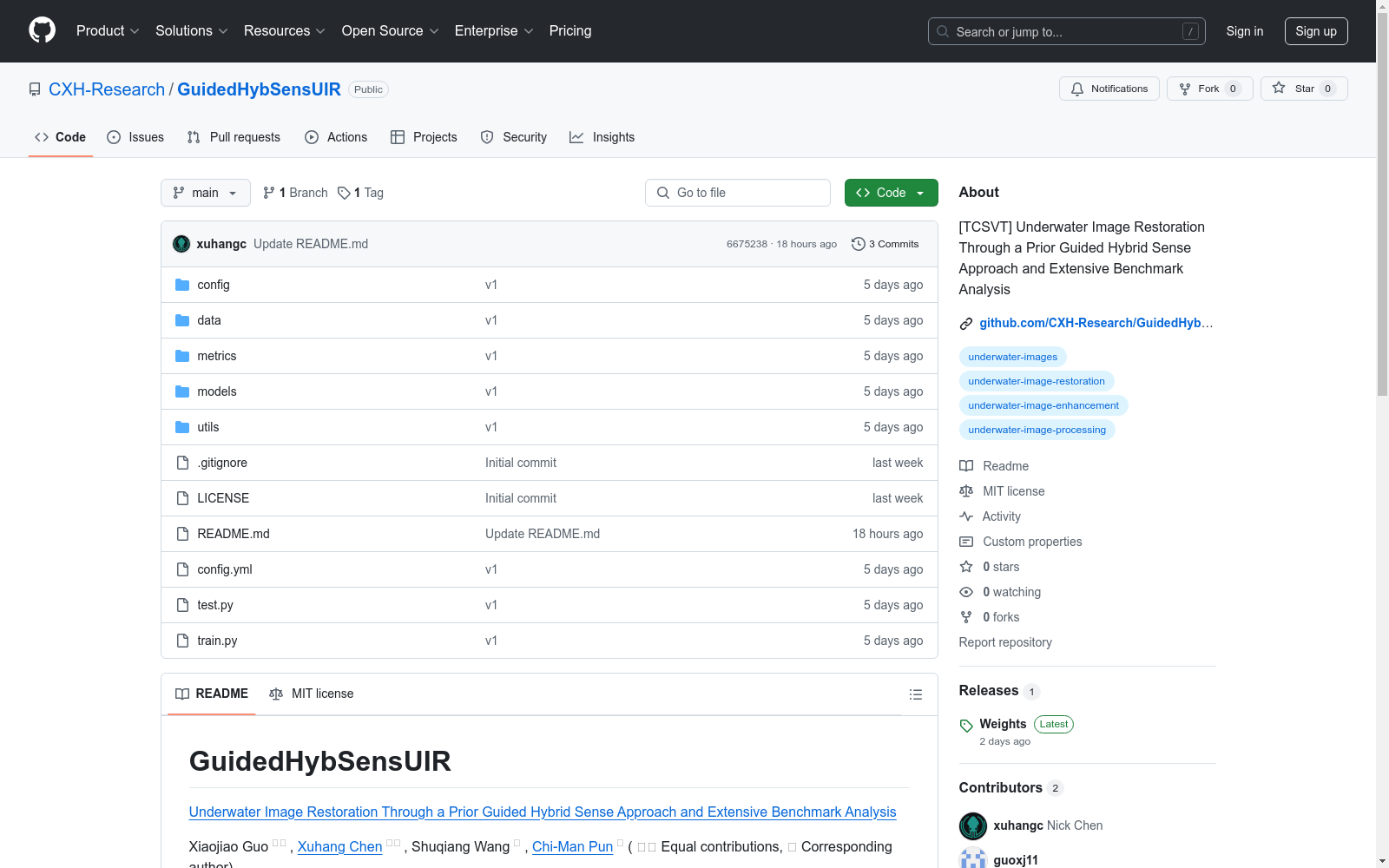Expand the green Code dropdown
The image size is (1389, 868).
click(891, 193)
